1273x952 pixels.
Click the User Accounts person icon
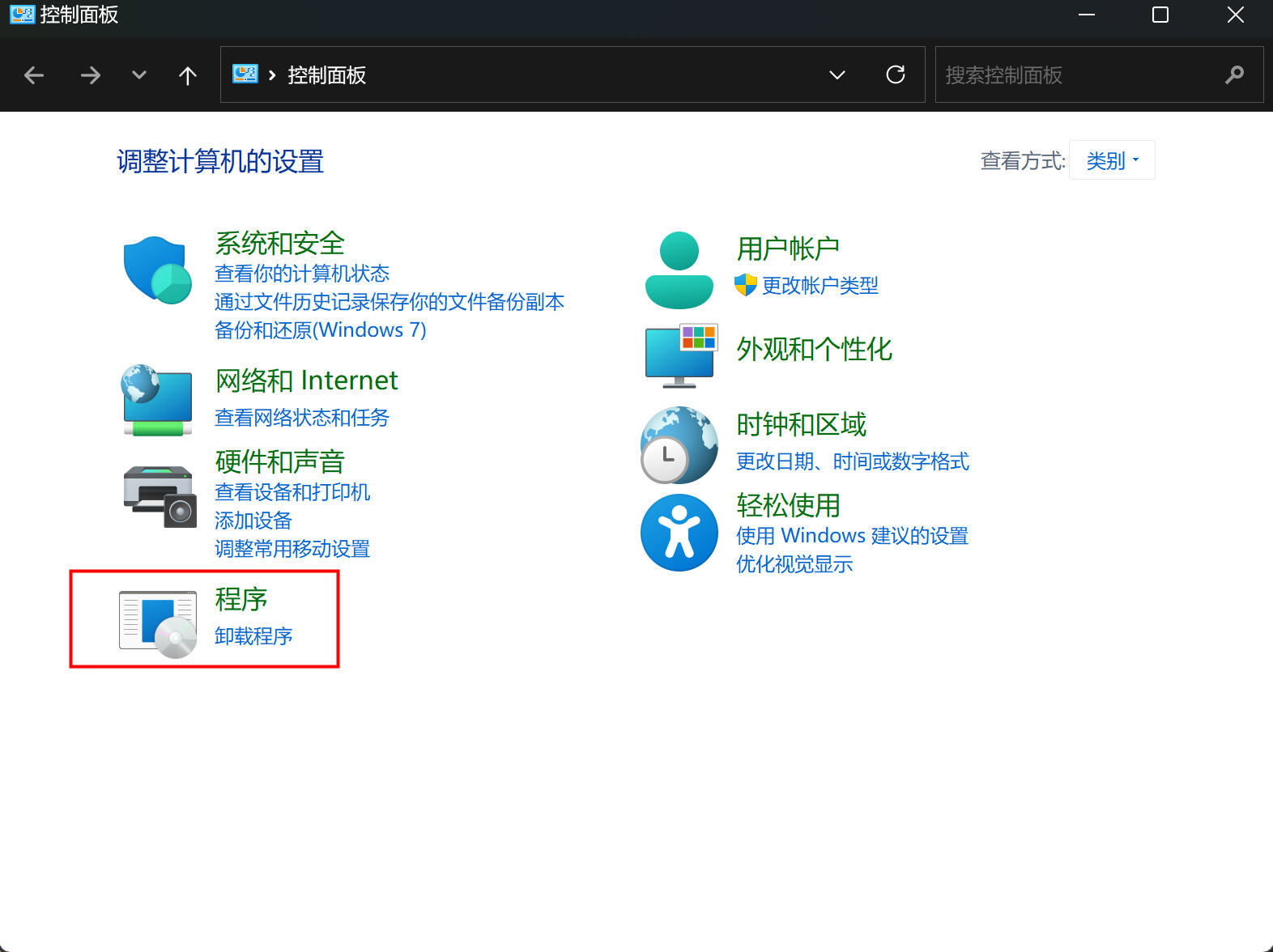[679, 270]
